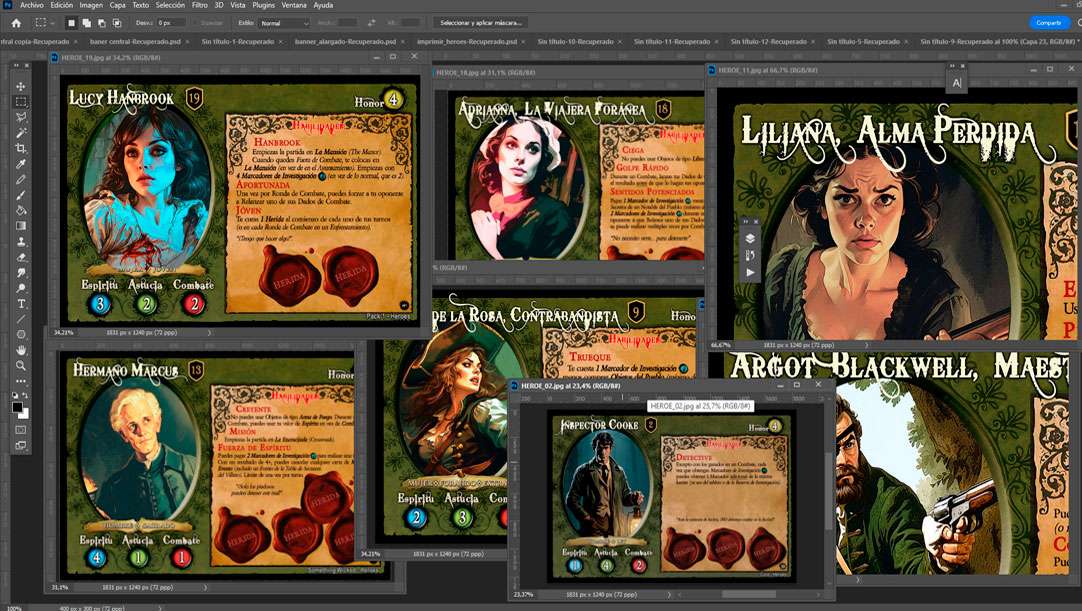The image size is (1082, 611).
Task: Click 'Seleccionar y aplicar máscara...' button
Action: click(x=480, y=22)
